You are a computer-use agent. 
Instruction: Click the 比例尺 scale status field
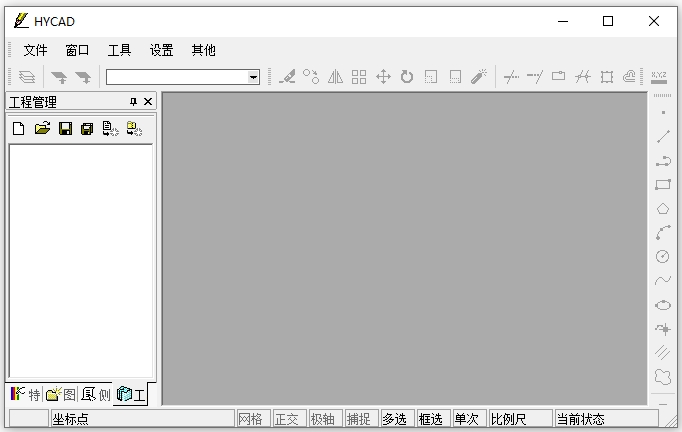point(521,419)
